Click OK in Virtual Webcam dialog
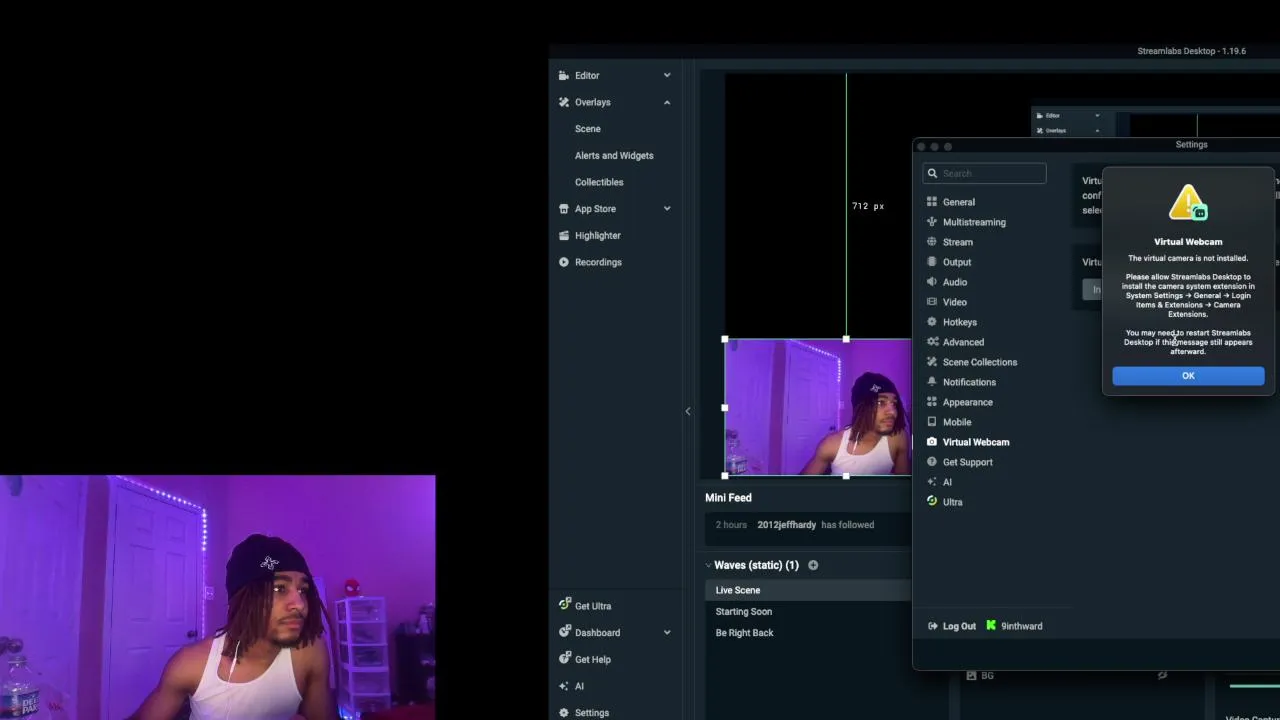 (x=1188, y=376)
